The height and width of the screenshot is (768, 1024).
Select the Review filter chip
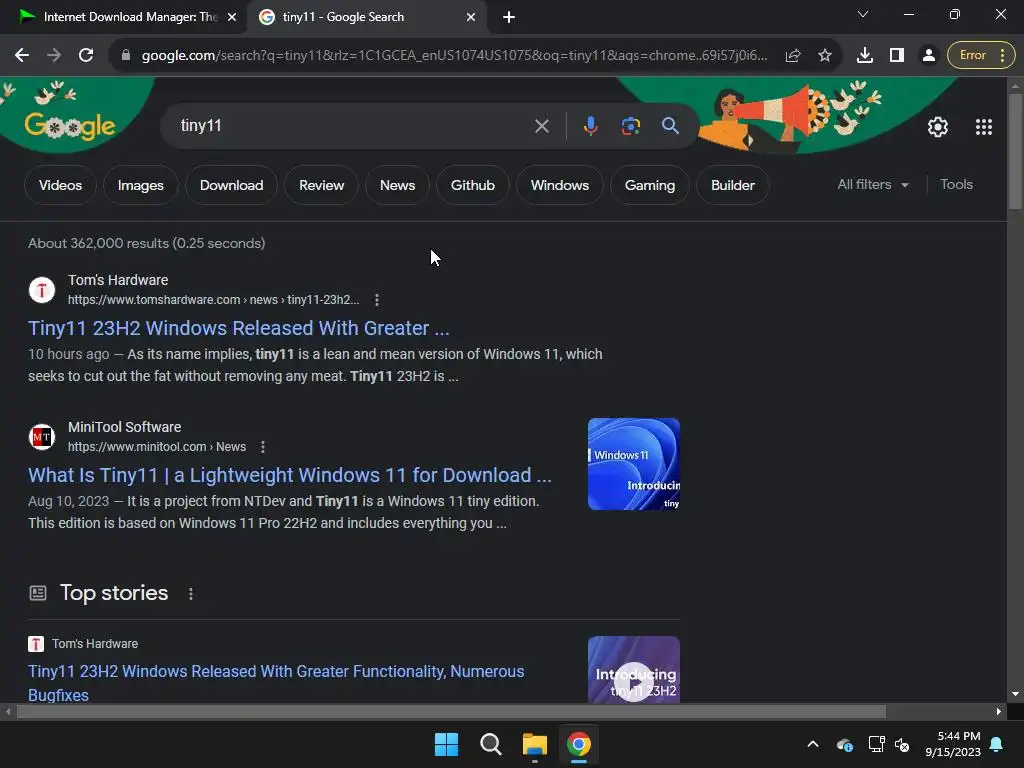(x=321, y=185)
